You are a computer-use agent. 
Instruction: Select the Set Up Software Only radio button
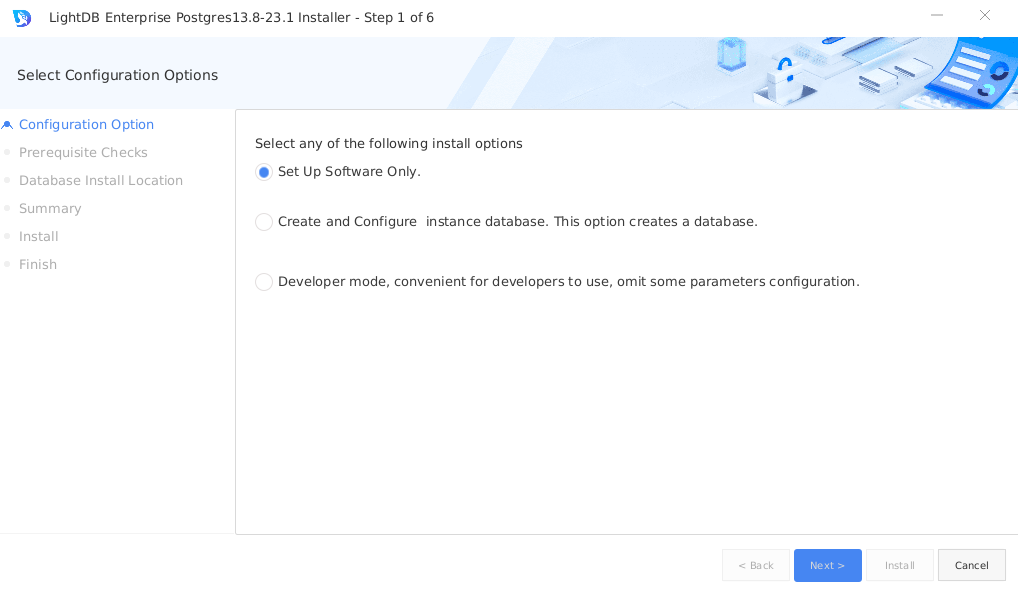tap(264, 172)
